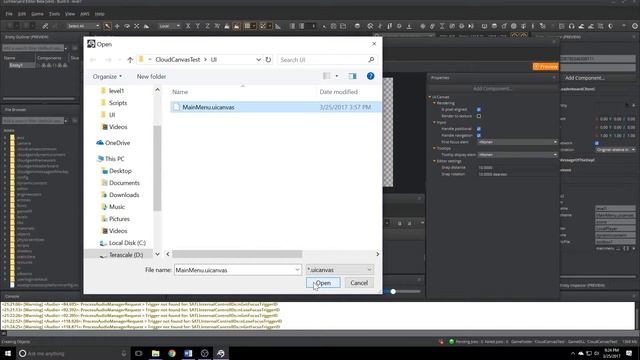
Task: Click the help question mark icon in Open dialog
Action: [x=370, y=76]
